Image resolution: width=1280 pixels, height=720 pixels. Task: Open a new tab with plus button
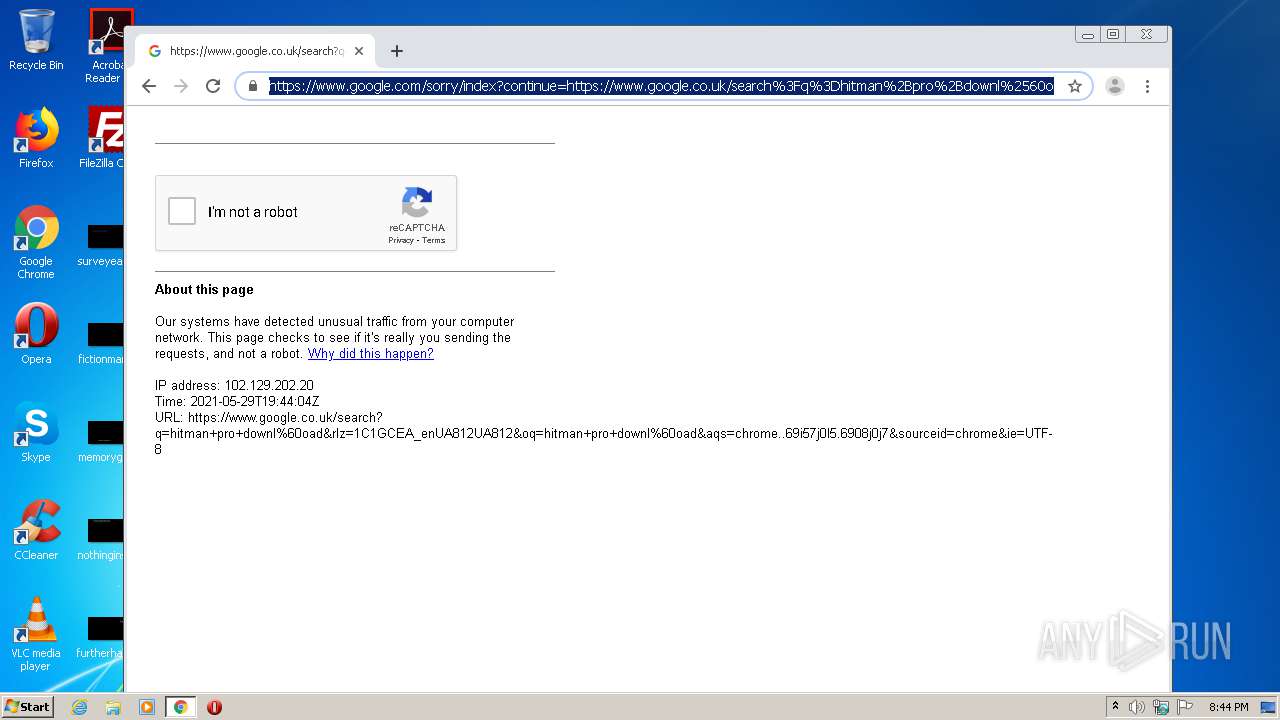(x=397, y=51)
